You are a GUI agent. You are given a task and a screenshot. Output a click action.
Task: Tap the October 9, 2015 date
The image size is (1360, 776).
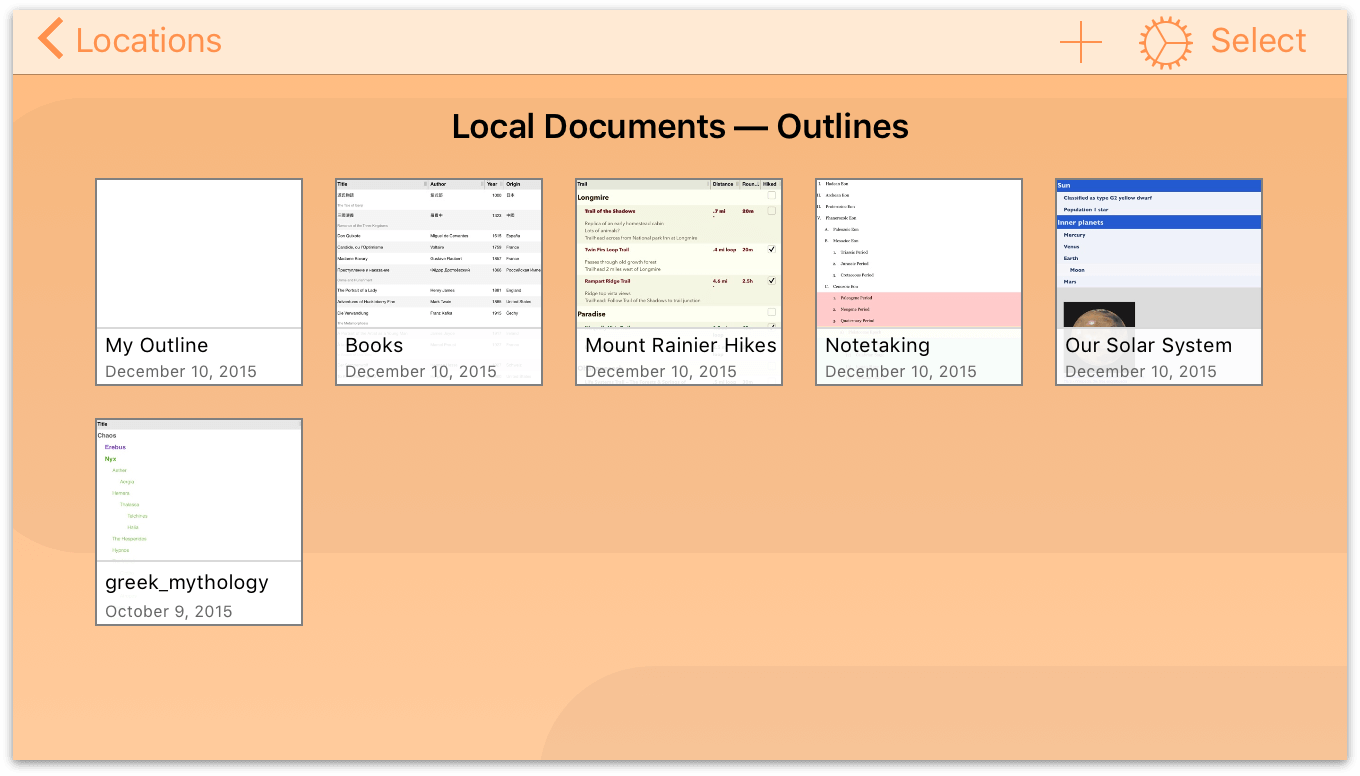[168, 612]
